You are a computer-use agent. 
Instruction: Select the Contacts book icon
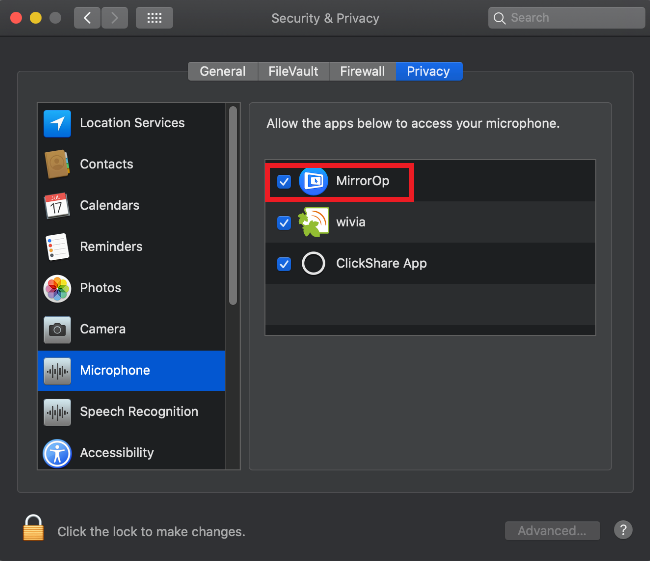point(57,164)
